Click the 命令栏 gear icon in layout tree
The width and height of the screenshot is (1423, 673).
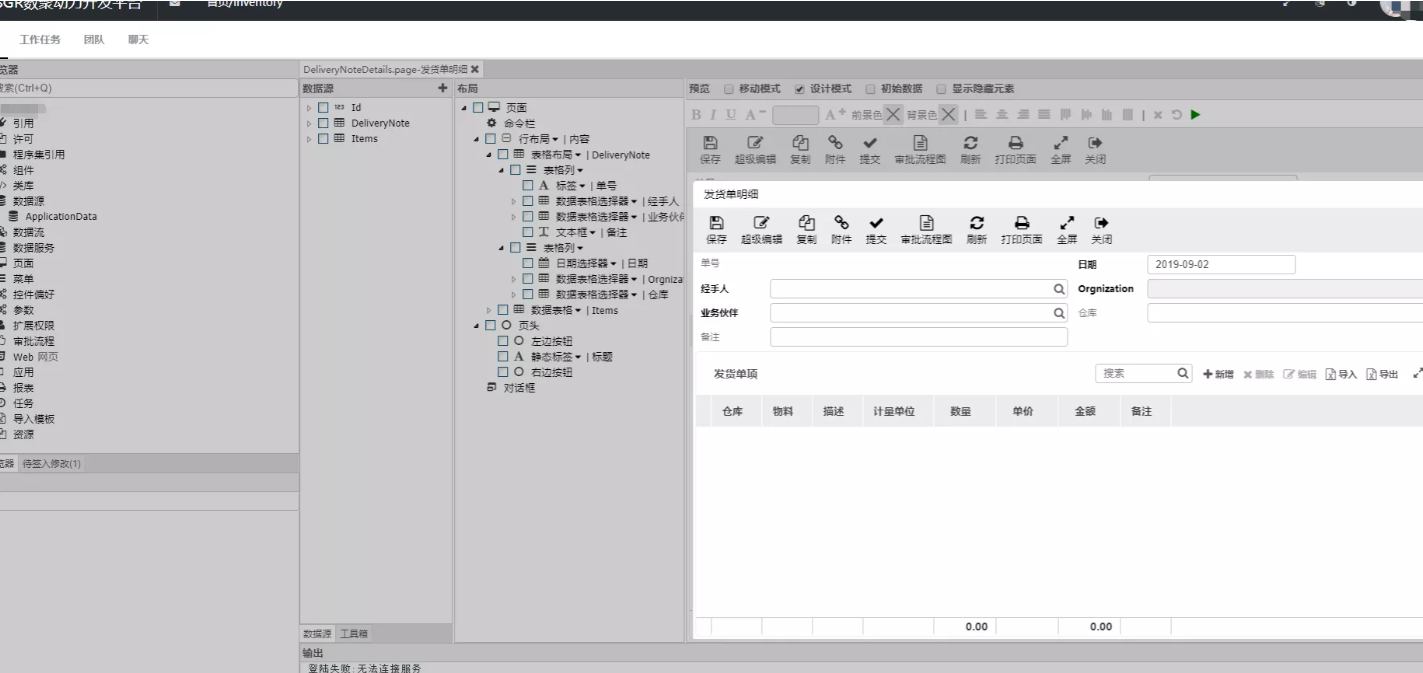coord(491,123)
